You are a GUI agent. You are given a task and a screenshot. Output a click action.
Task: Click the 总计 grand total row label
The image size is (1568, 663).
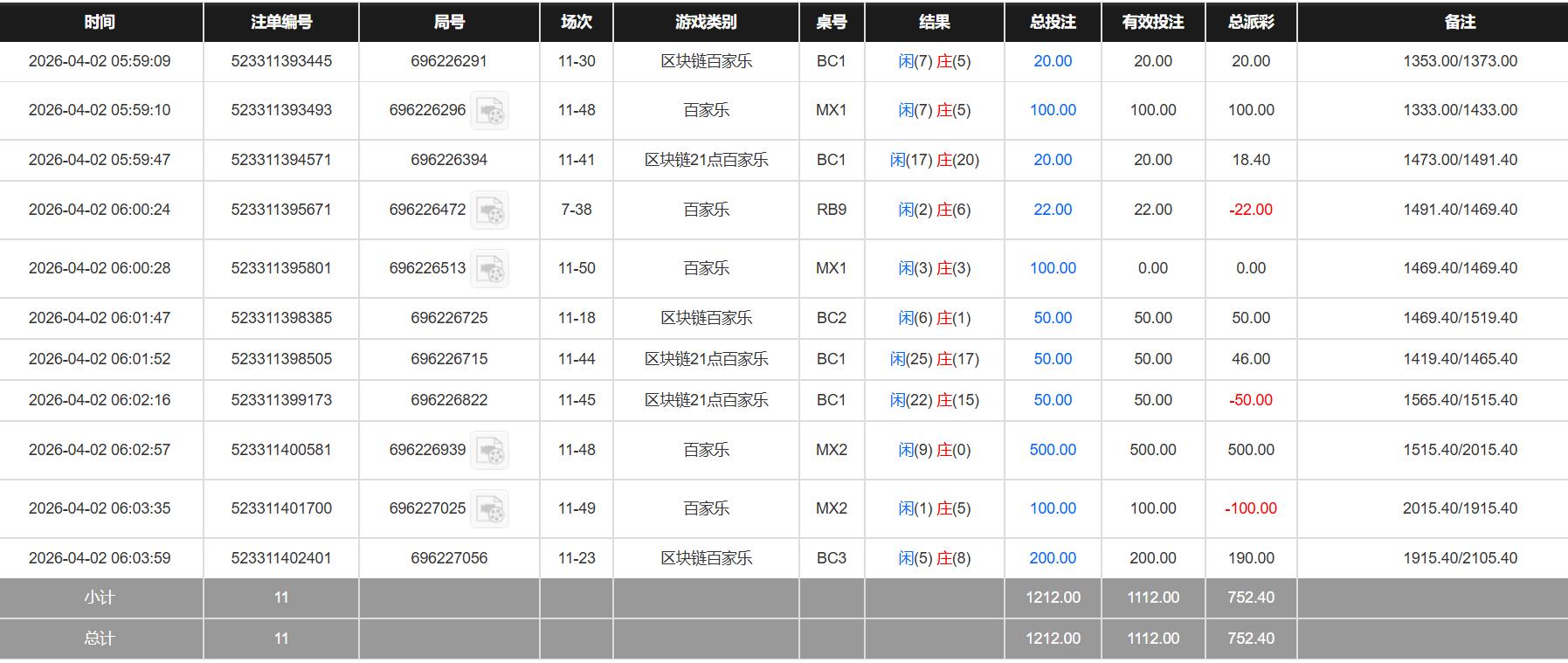pos(100,639)
